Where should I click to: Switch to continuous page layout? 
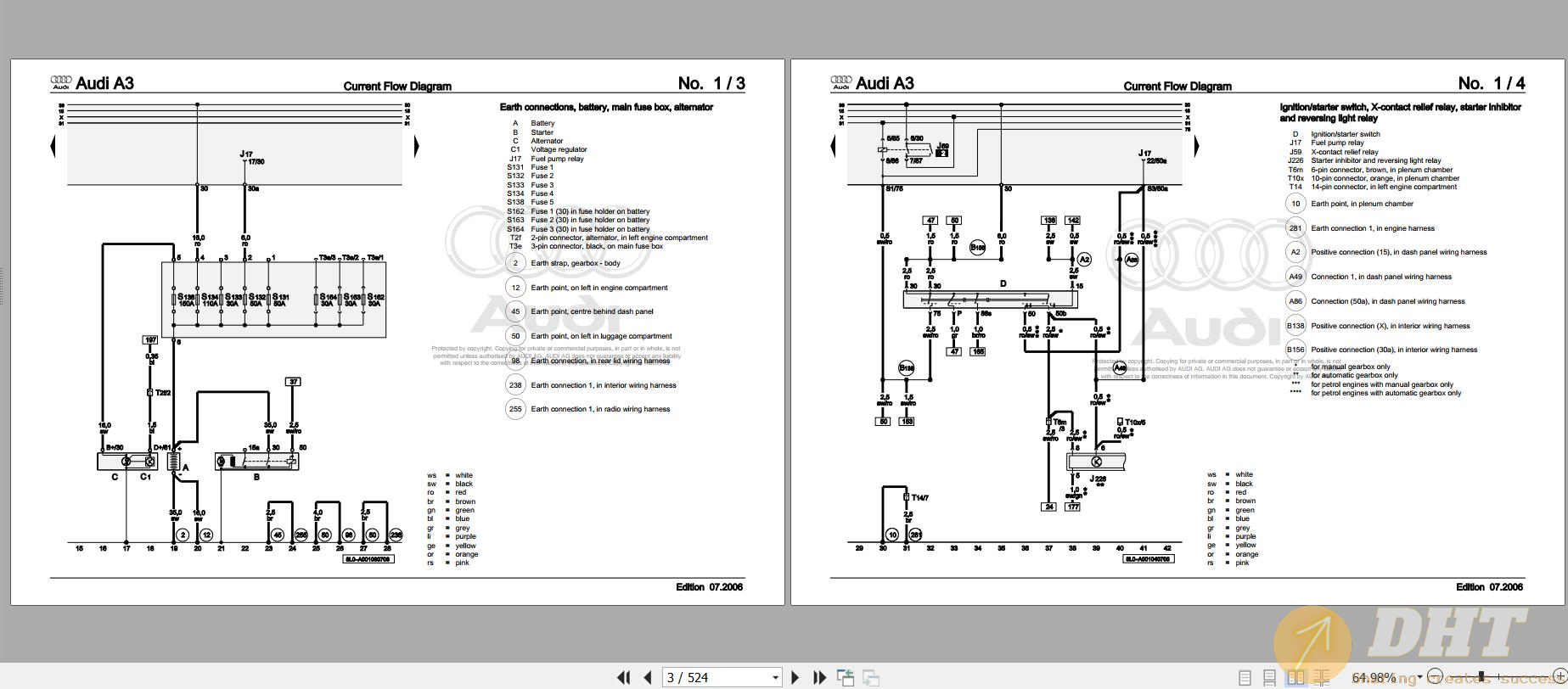click(1270, 678)
